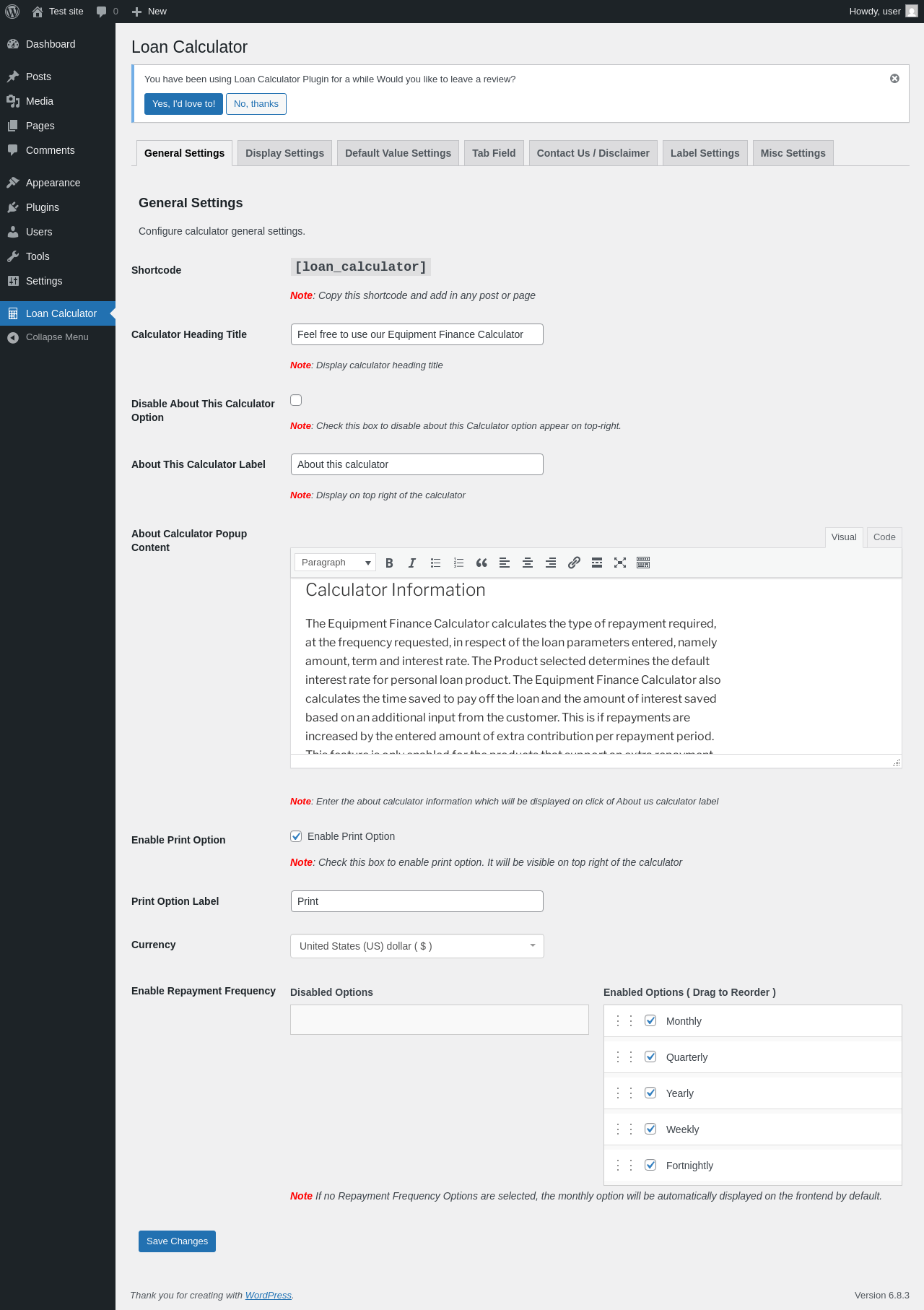
Task: Focus the Print Option Label field
Action: (417, 901)
